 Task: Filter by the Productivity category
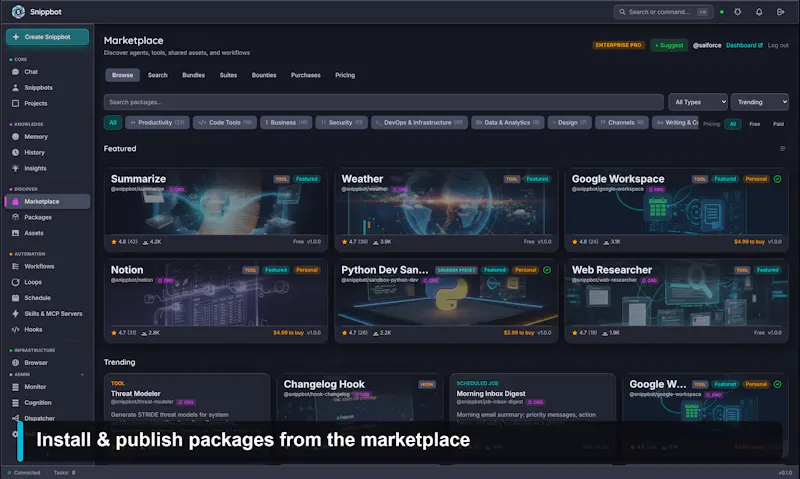point(157,122)
